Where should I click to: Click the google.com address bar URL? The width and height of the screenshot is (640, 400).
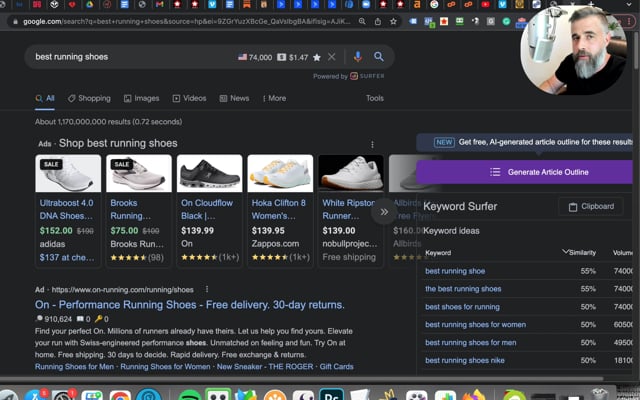(186, 21)
